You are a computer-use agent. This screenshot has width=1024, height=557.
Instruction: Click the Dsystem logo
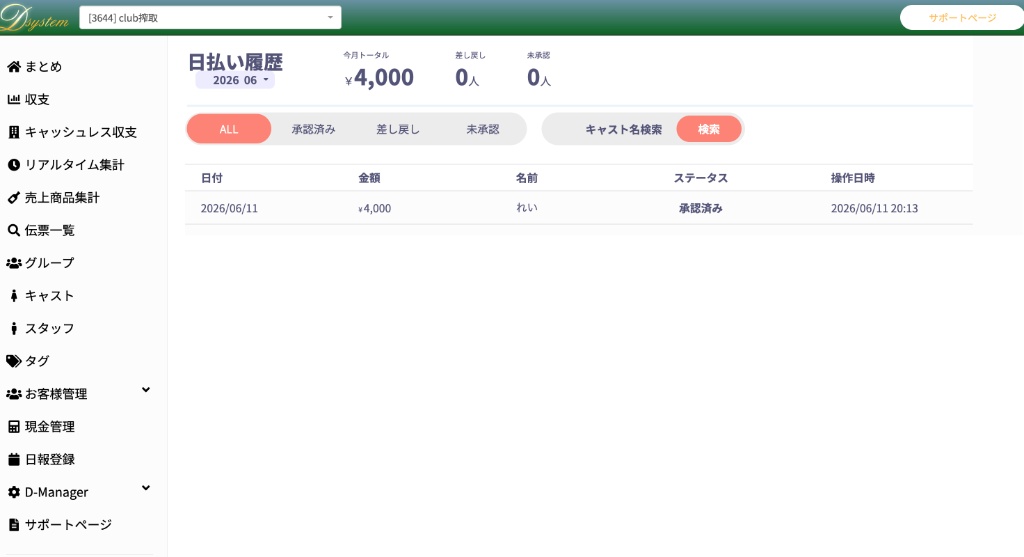click(35, 18)
